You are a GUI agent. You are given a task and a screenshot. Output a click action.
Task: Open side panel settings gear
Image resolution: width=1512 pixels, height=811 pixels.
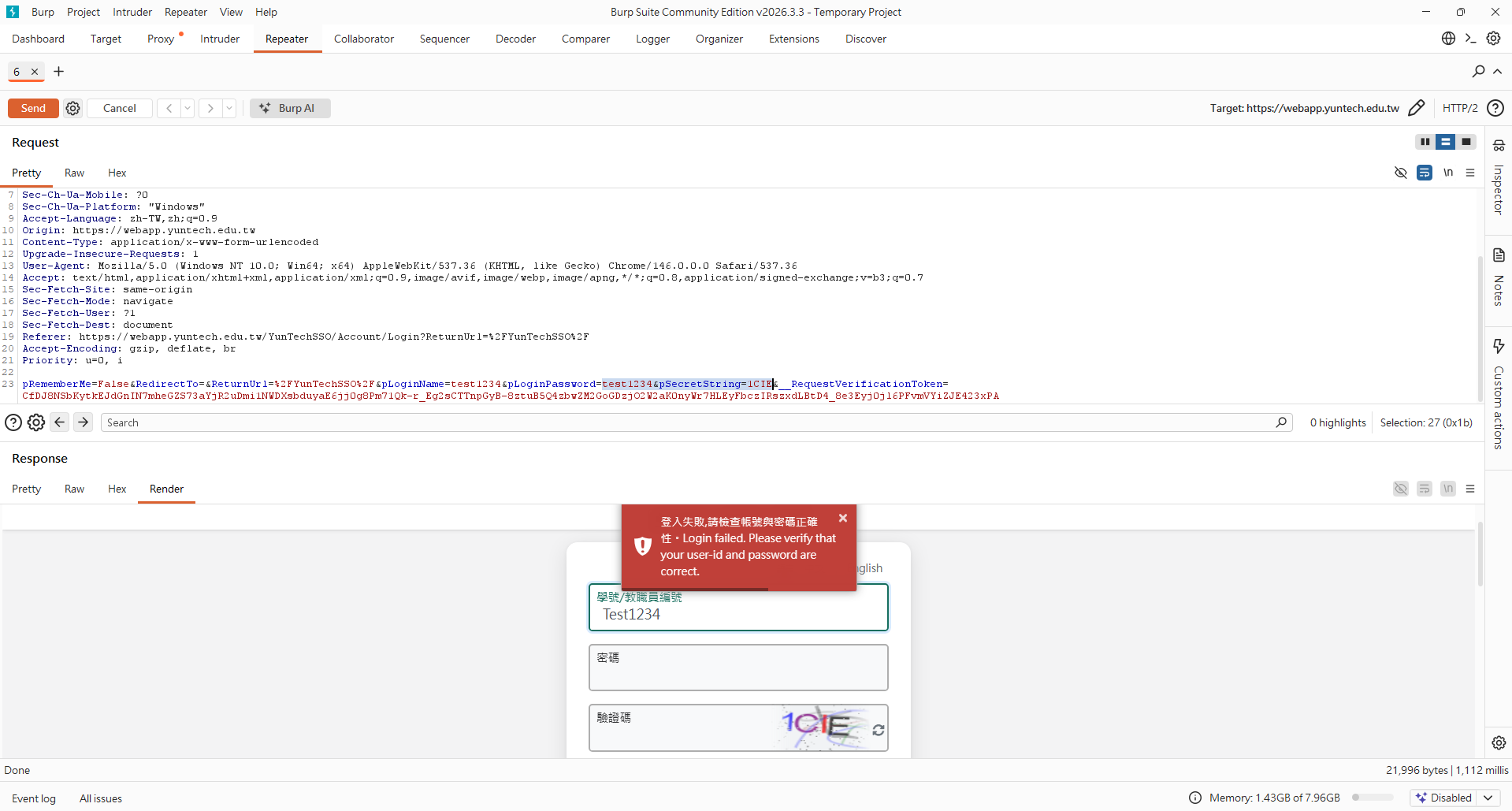coord(1499,742)
